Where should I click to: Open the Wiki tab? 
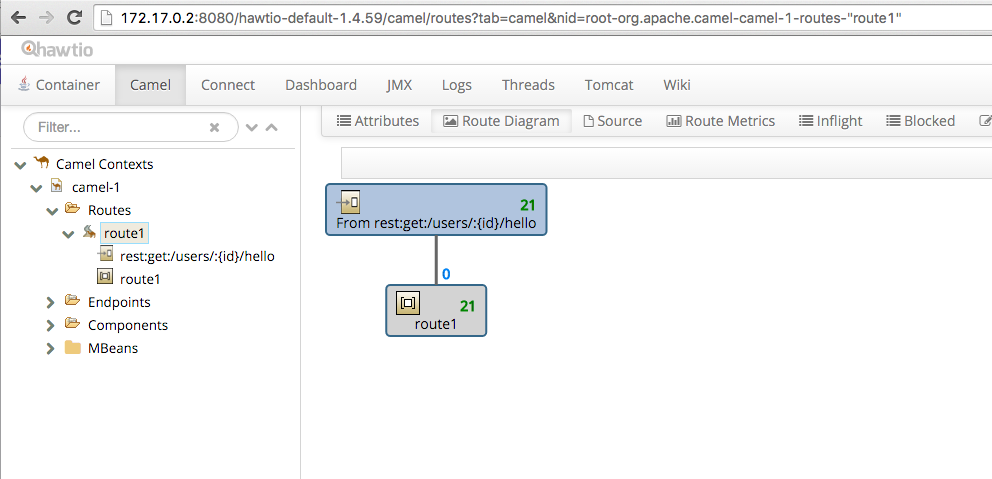point(677,85)
